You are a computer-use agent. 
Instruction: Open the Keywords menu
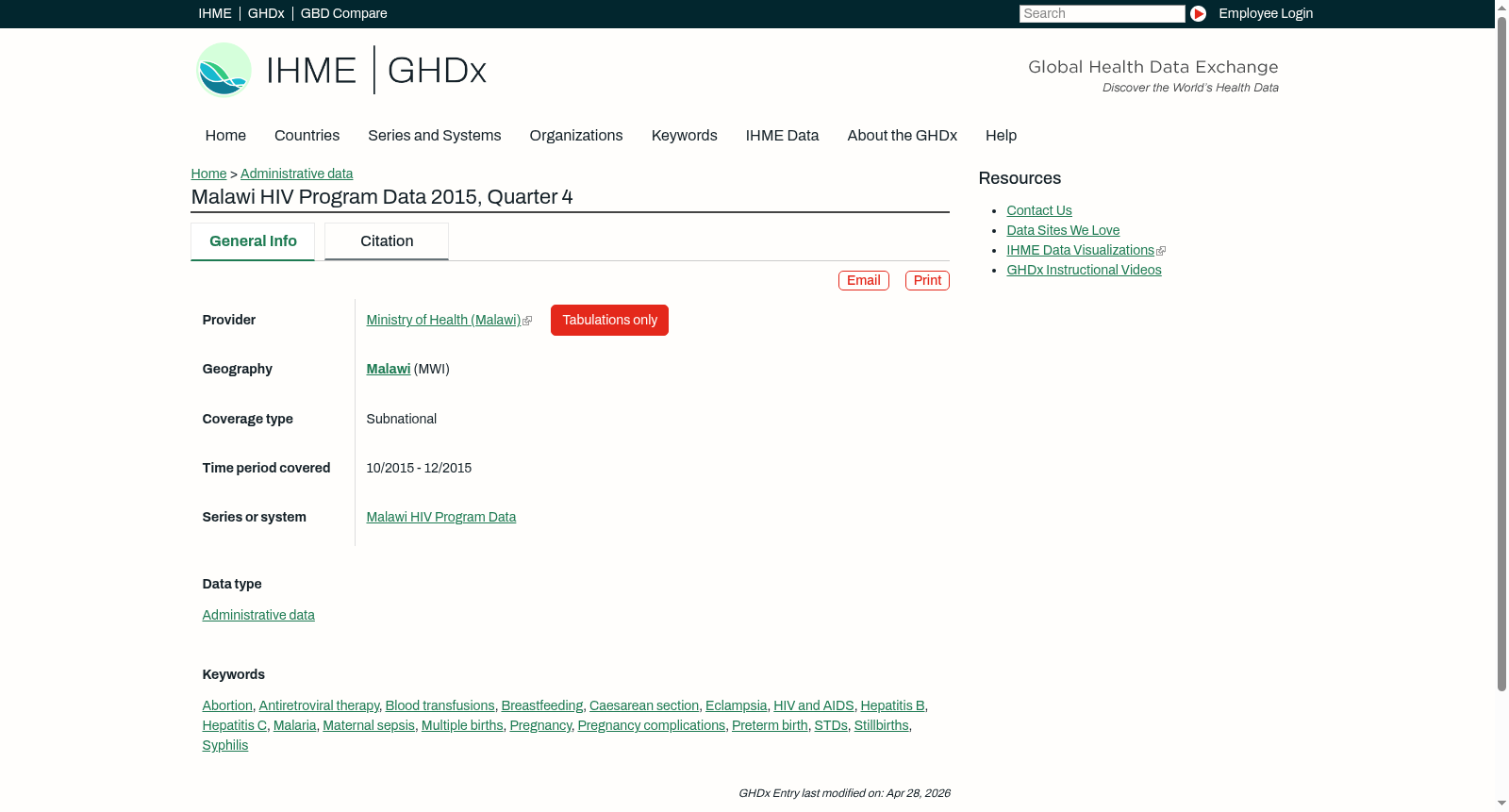685,136
